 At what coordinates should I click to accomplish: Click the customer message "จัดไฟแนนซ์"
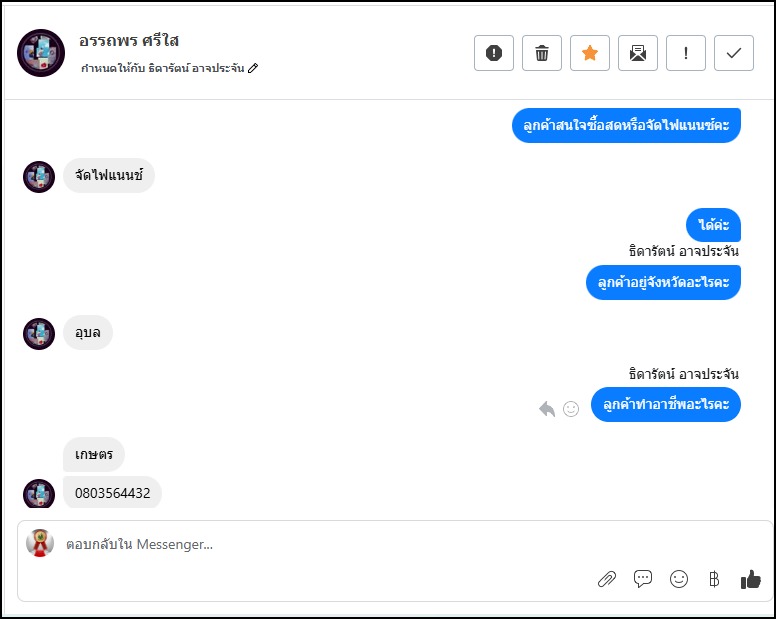pos(109,176)
